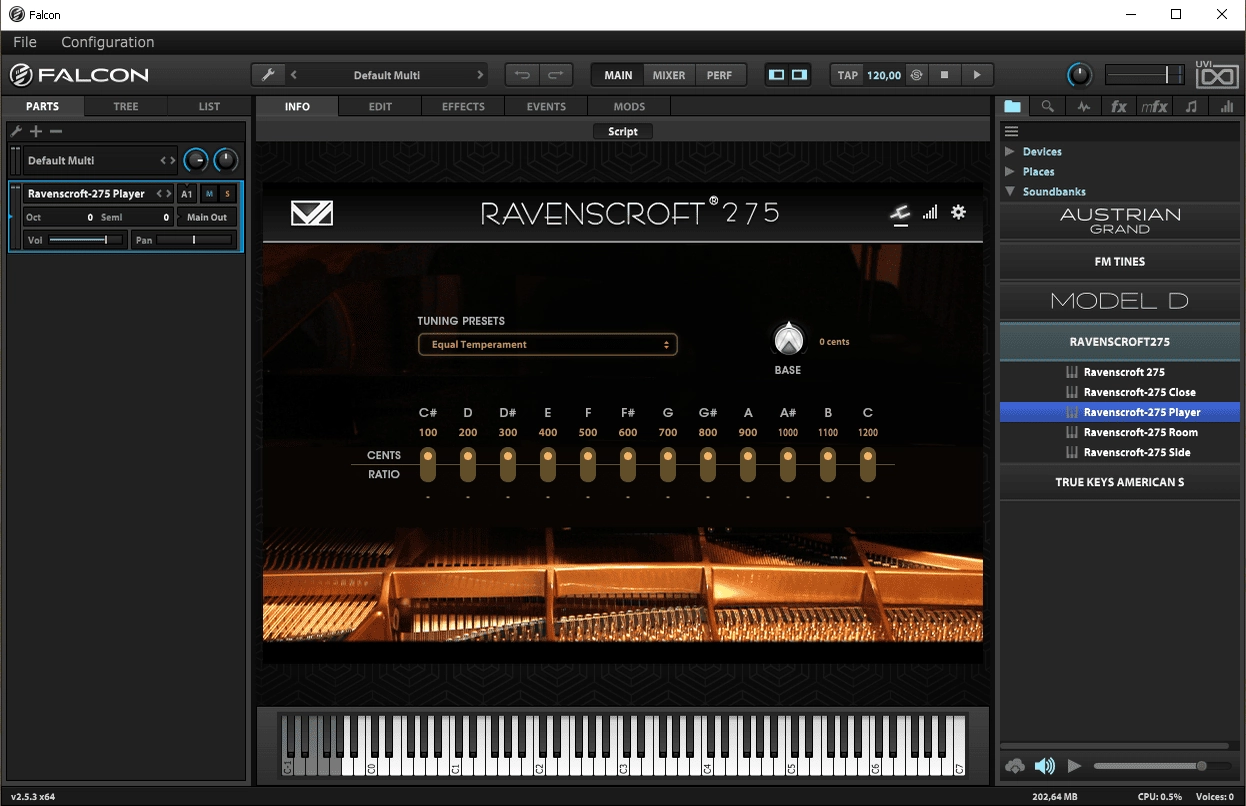Open the Tuning Presets dropdown
The width and height of the screenshot is (1246, 806).
click(548, 344)
